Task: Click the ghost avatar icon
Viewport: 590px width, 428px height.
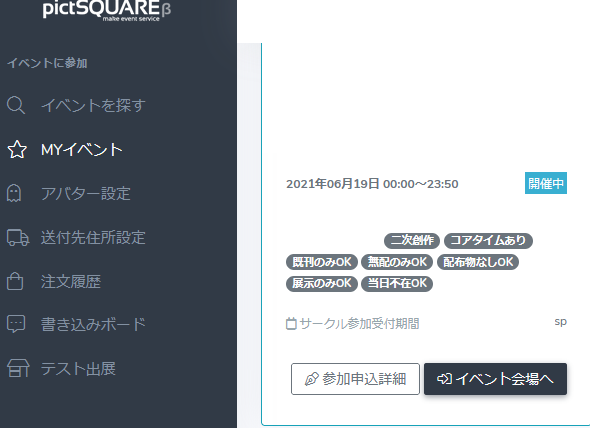Action: click(14, 193)
